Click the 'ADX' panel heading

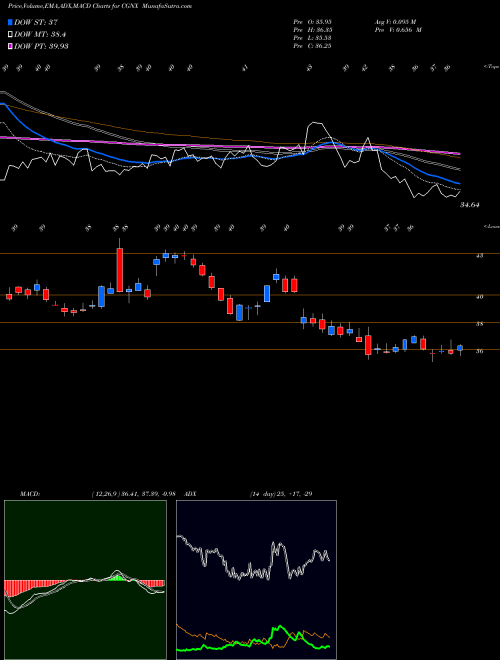click(190, 494)
